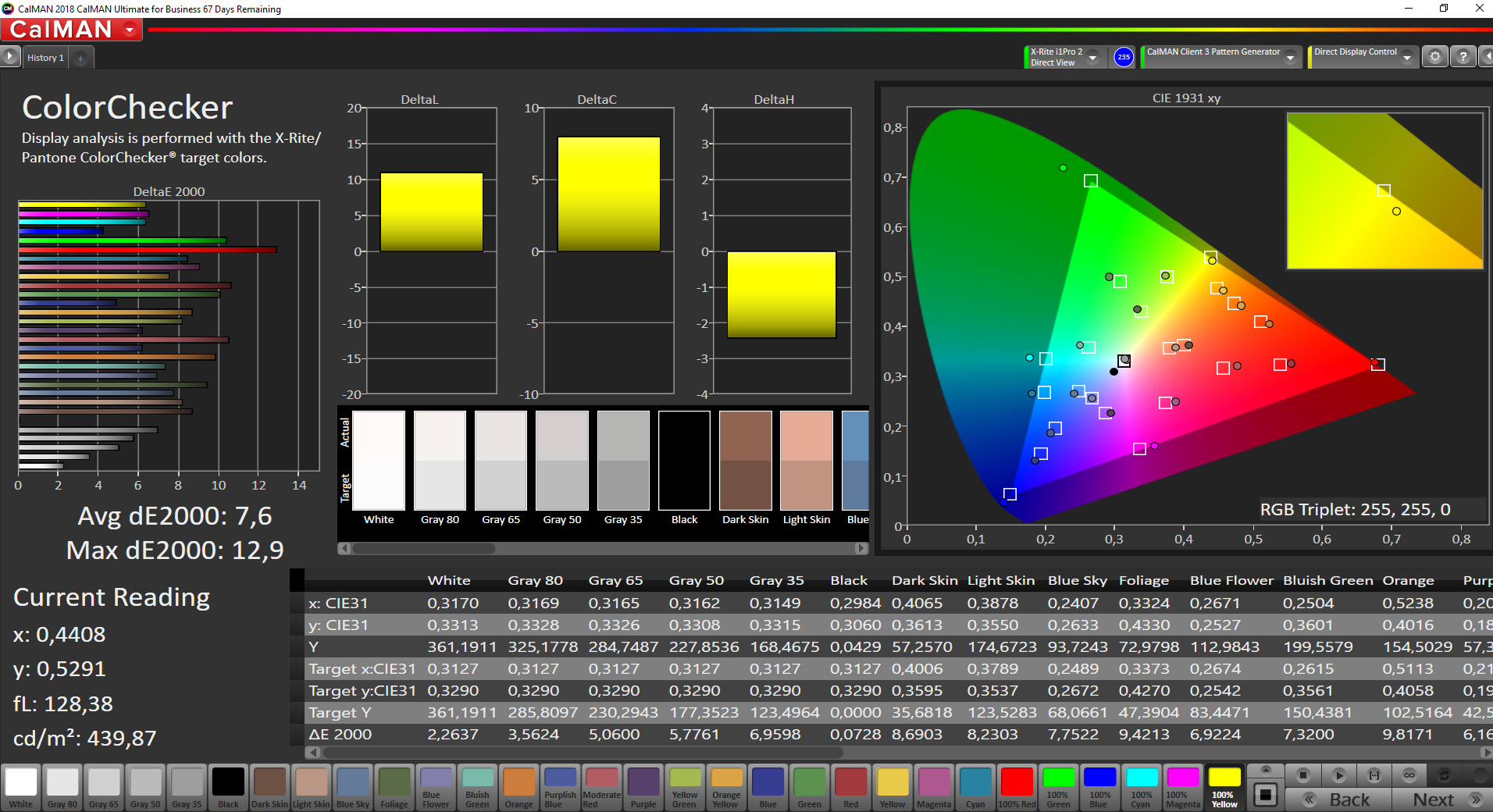
Task: Select the Gray 80 swatch in bottom strip
Action: pos(62,787)
